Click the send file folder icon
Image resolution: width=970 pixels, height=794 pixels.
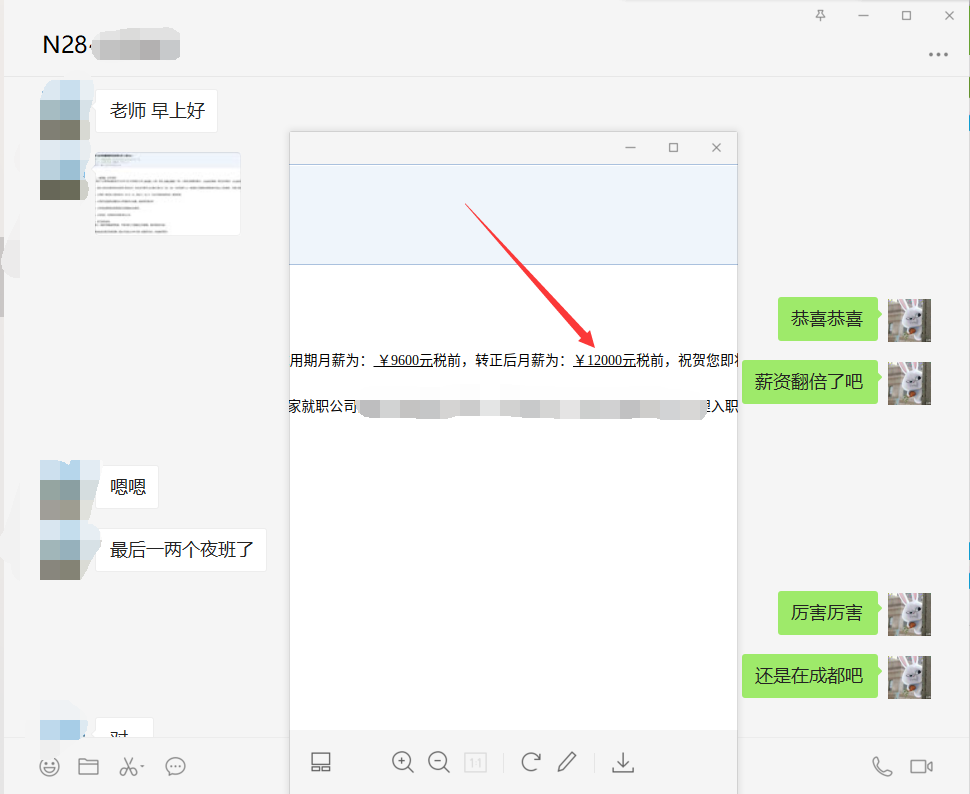pos(89,767)
